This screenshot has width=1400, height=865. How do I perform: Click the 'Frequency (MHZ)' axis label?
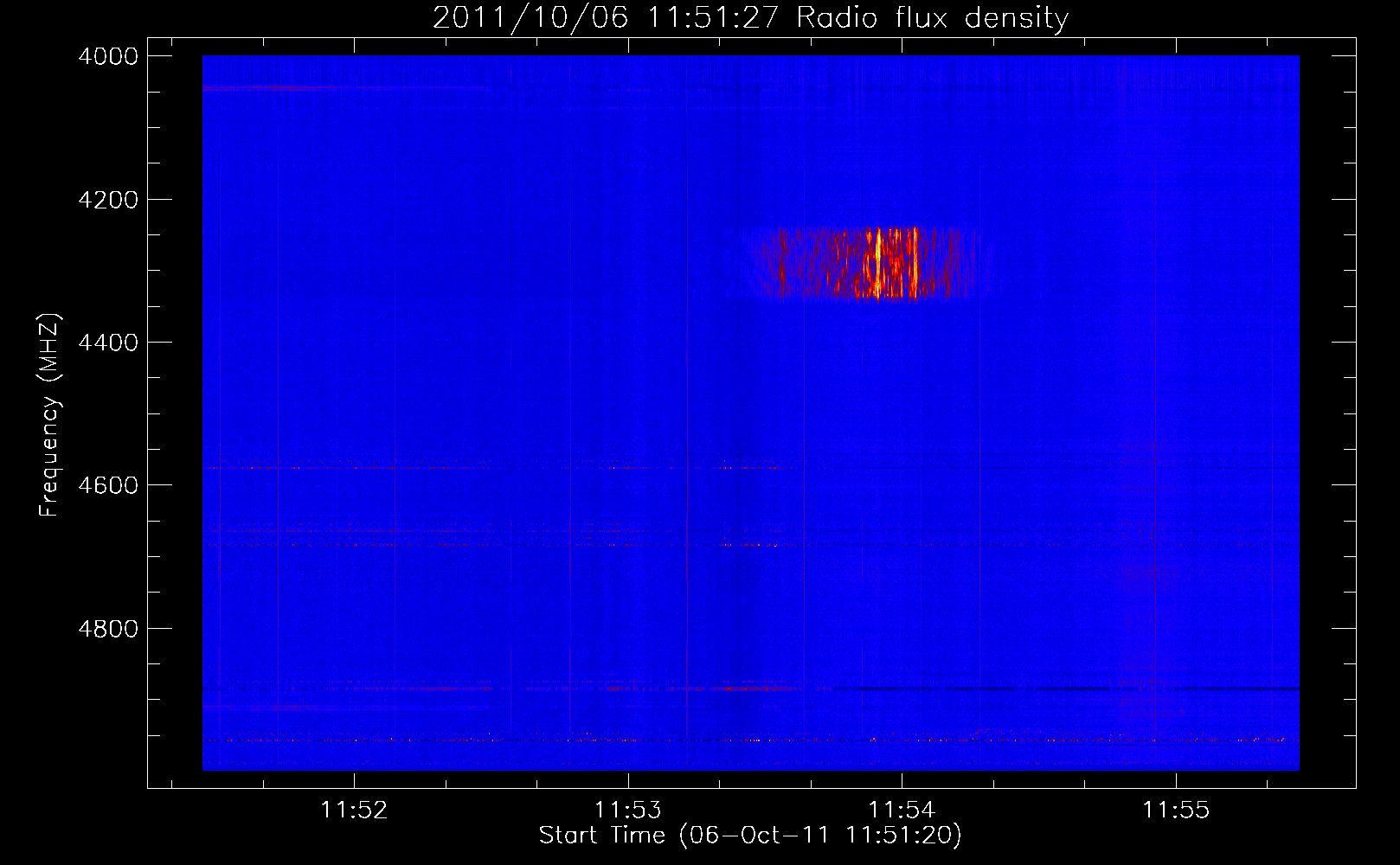point(50,415)
